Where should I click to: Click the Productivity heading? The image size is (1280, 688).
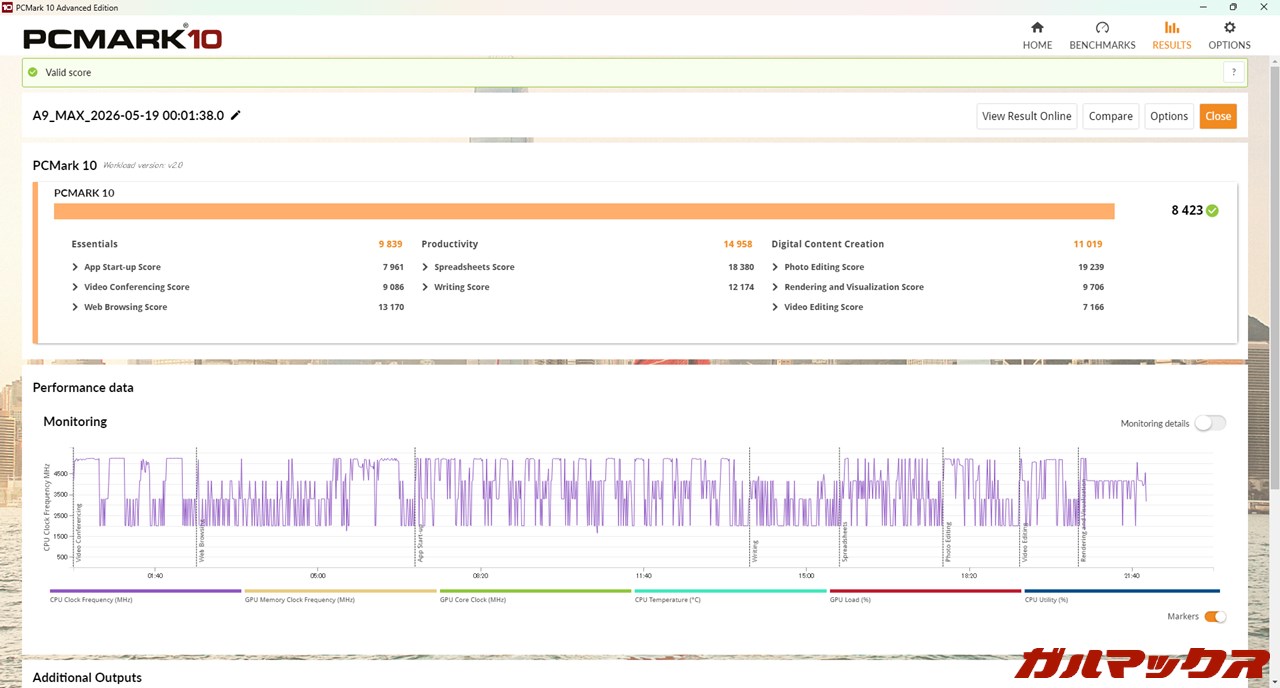click(450, 244)
